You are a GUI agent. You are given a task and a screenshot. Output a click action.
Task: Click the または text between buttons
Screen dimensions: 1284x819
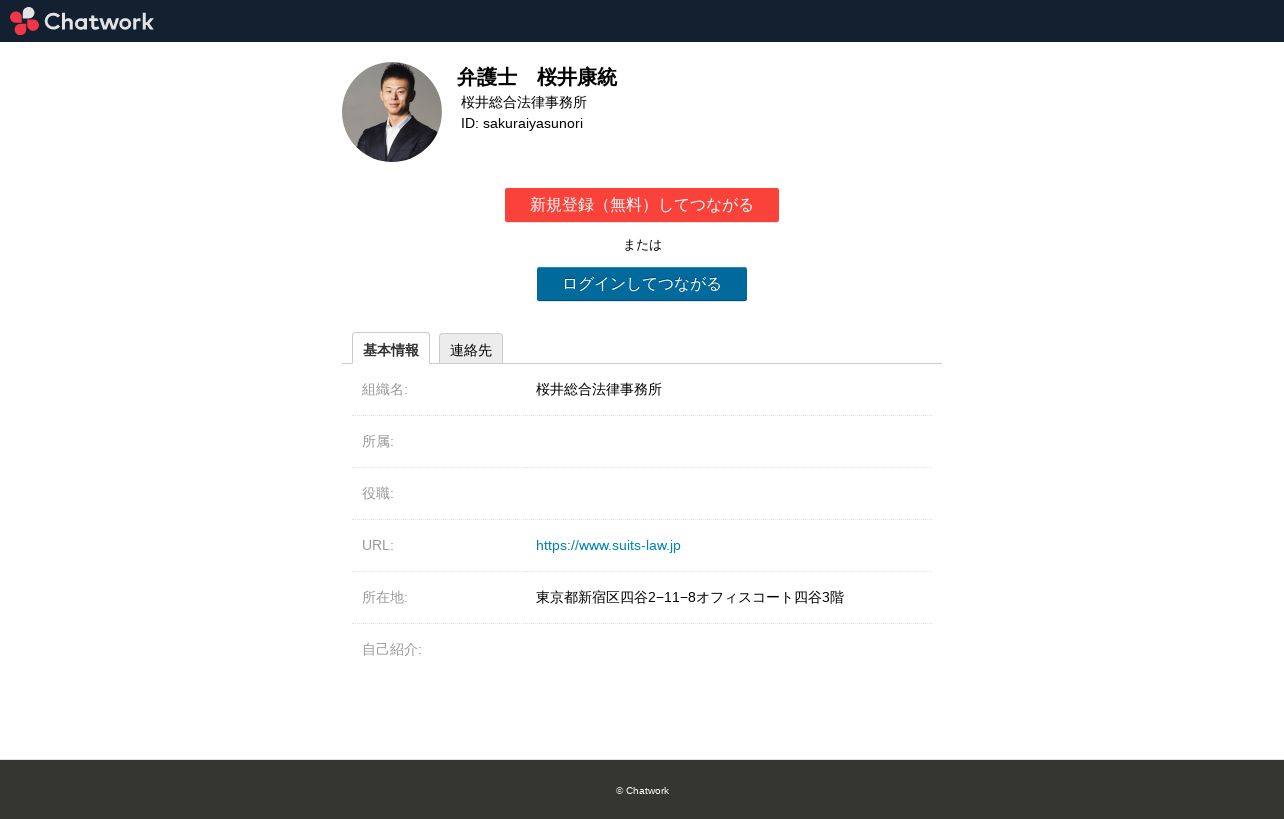(642, 245)
